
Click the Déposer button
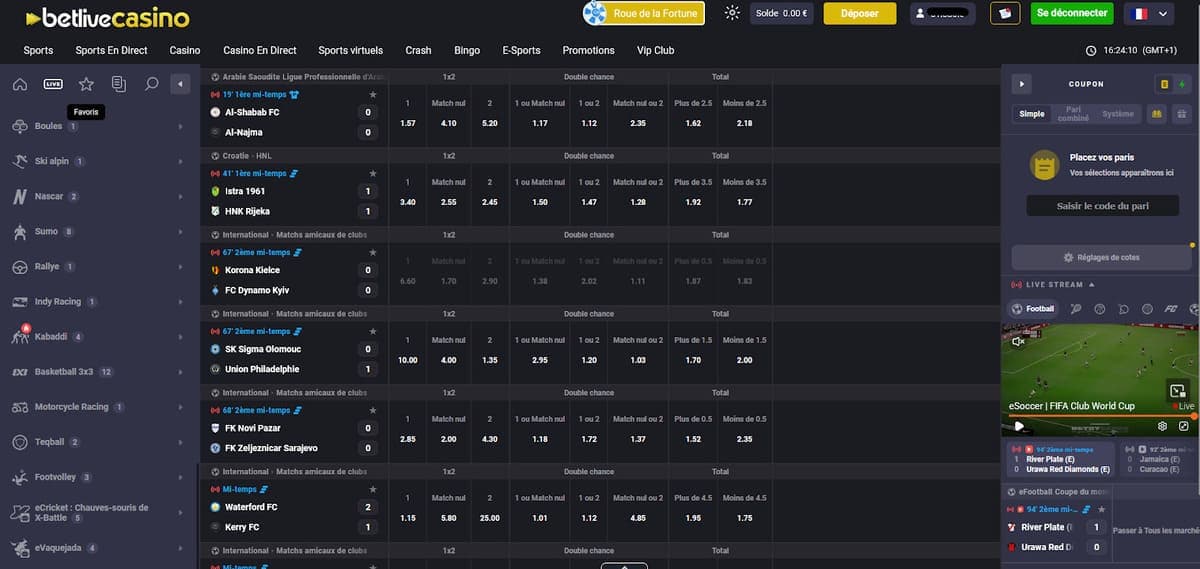tap(859, 13)
